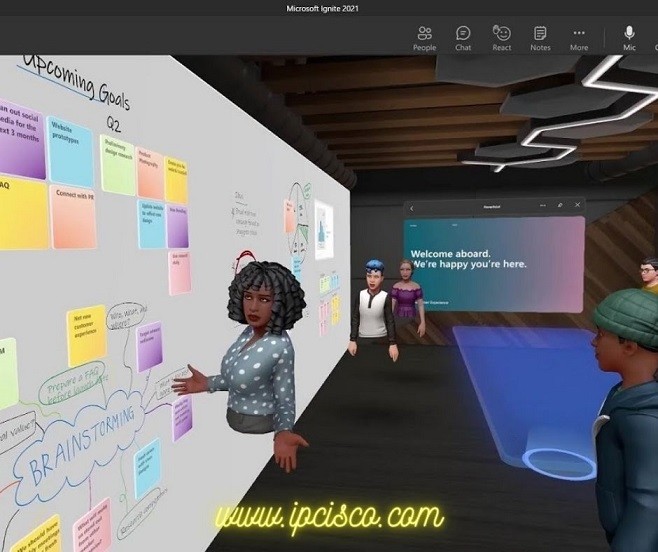Open meeting Notes
This screenshot has height=552, width=658.
(x=540, y=38)
